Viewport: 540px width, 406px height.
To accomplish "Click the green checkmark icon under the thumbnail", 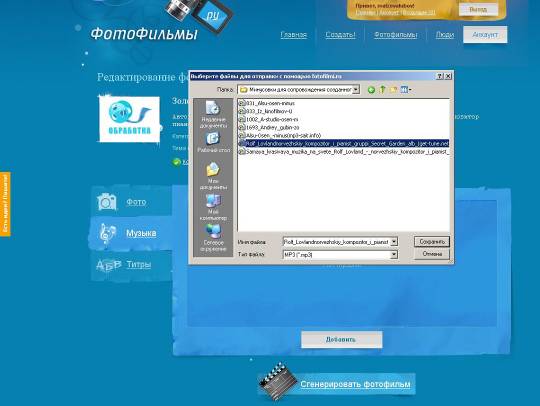I will 176,162.
